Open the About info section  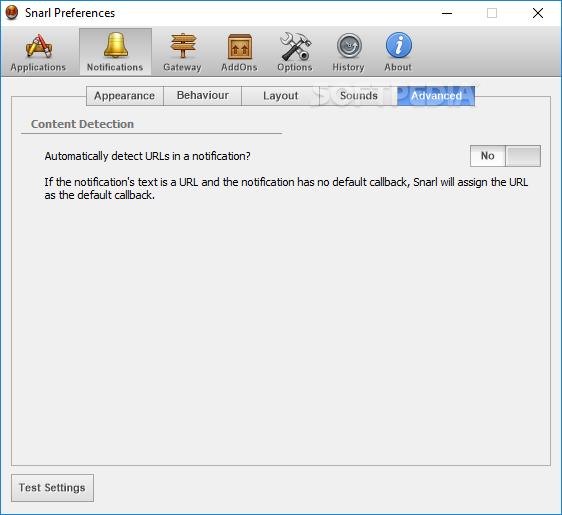click(398, 52)
